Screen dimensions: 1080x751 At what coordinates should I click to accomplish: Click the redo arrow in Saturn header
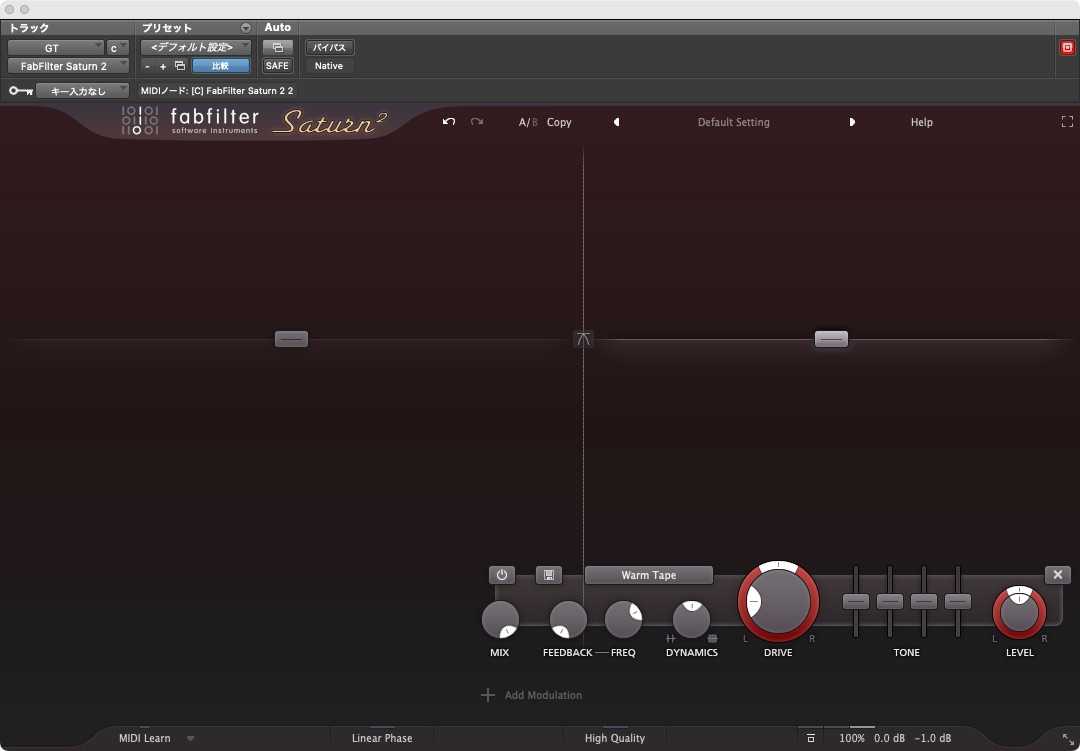[x=477, y=122]
